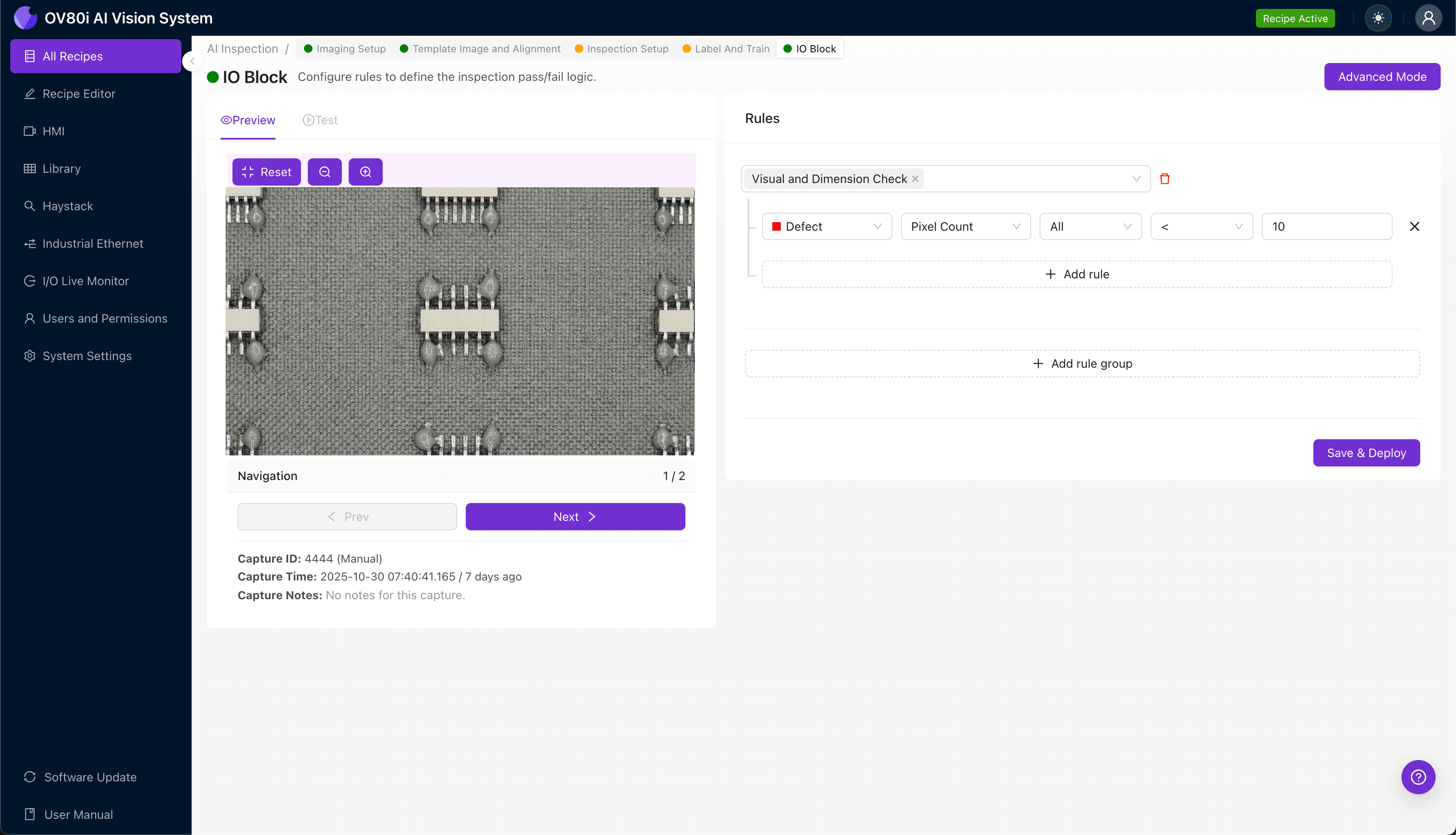
Task: Select the threshold value input showing 10
Action: (1326, 226)
